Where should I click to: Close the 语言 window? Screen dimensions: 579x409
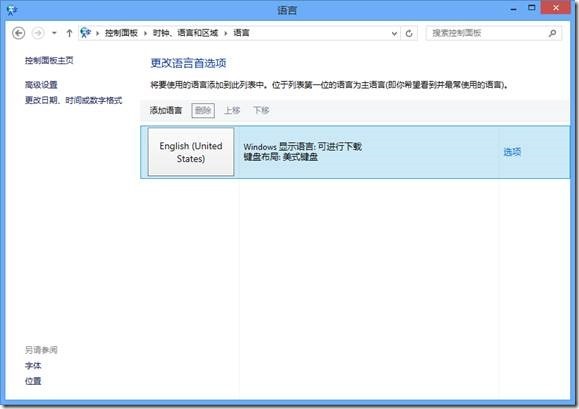click(x=556, y=8)
